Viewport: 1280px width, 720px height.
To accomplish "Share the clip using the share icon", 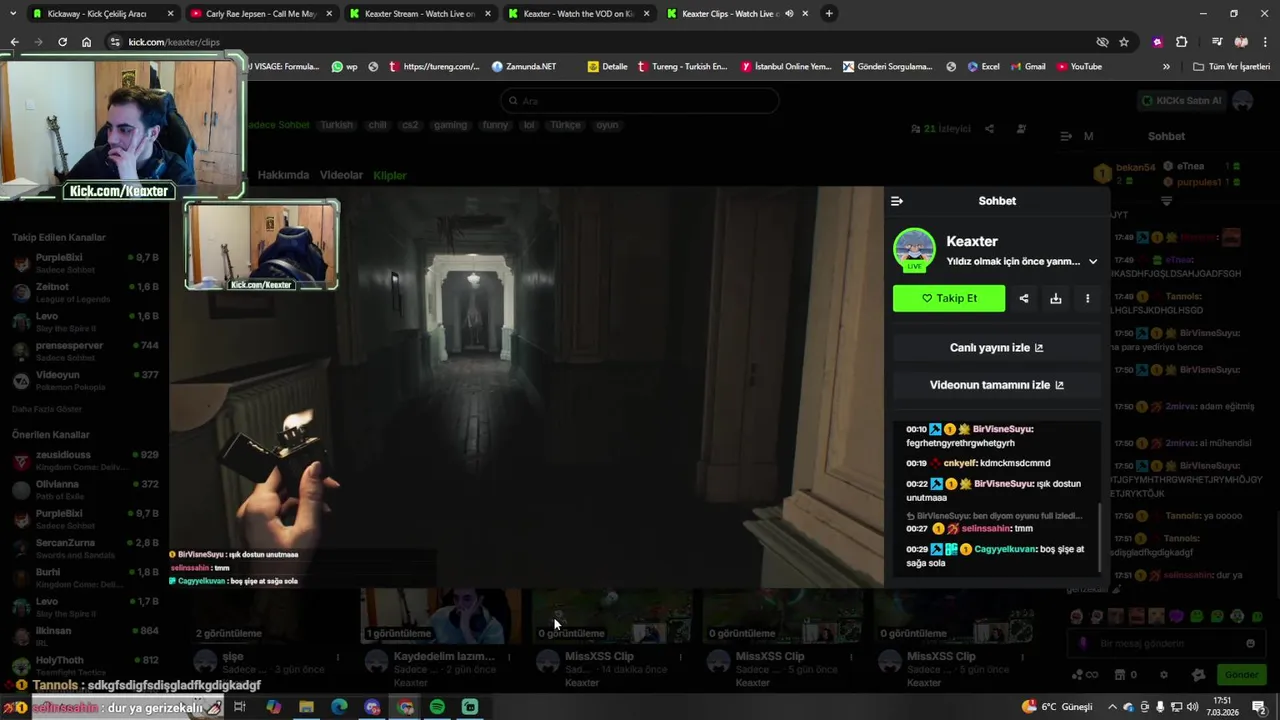I will (x=1023, y=298).
